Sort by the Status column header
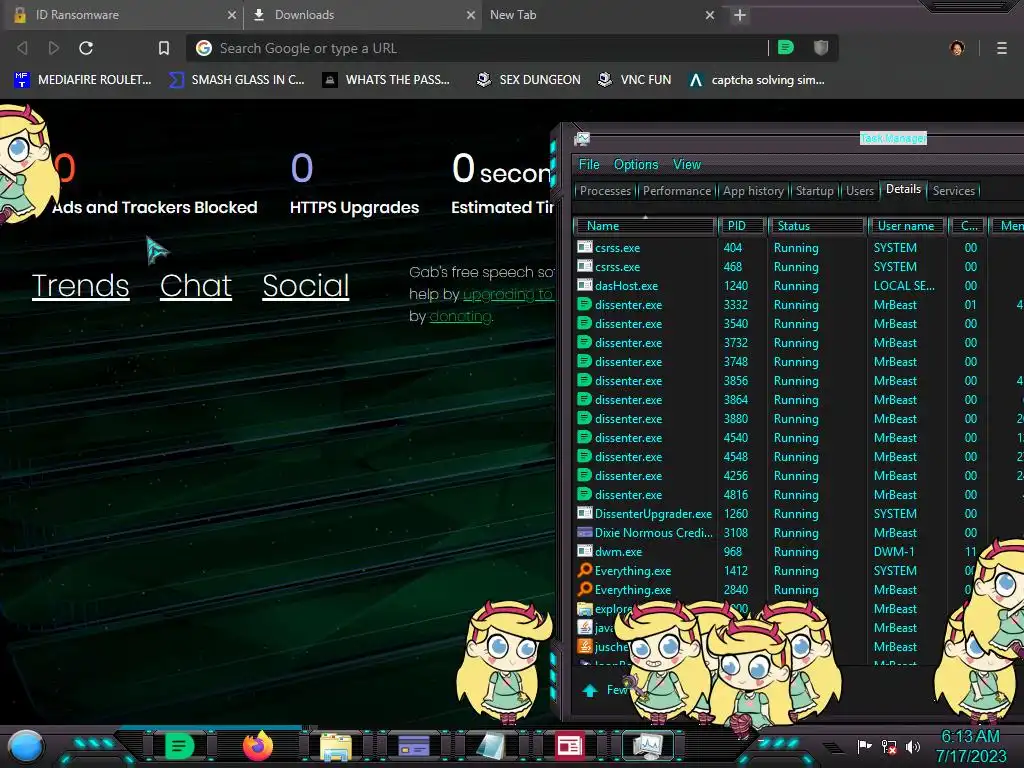The width and height of the screenshot is (1024, 768). pyautogui.click(x=816, y=226)
